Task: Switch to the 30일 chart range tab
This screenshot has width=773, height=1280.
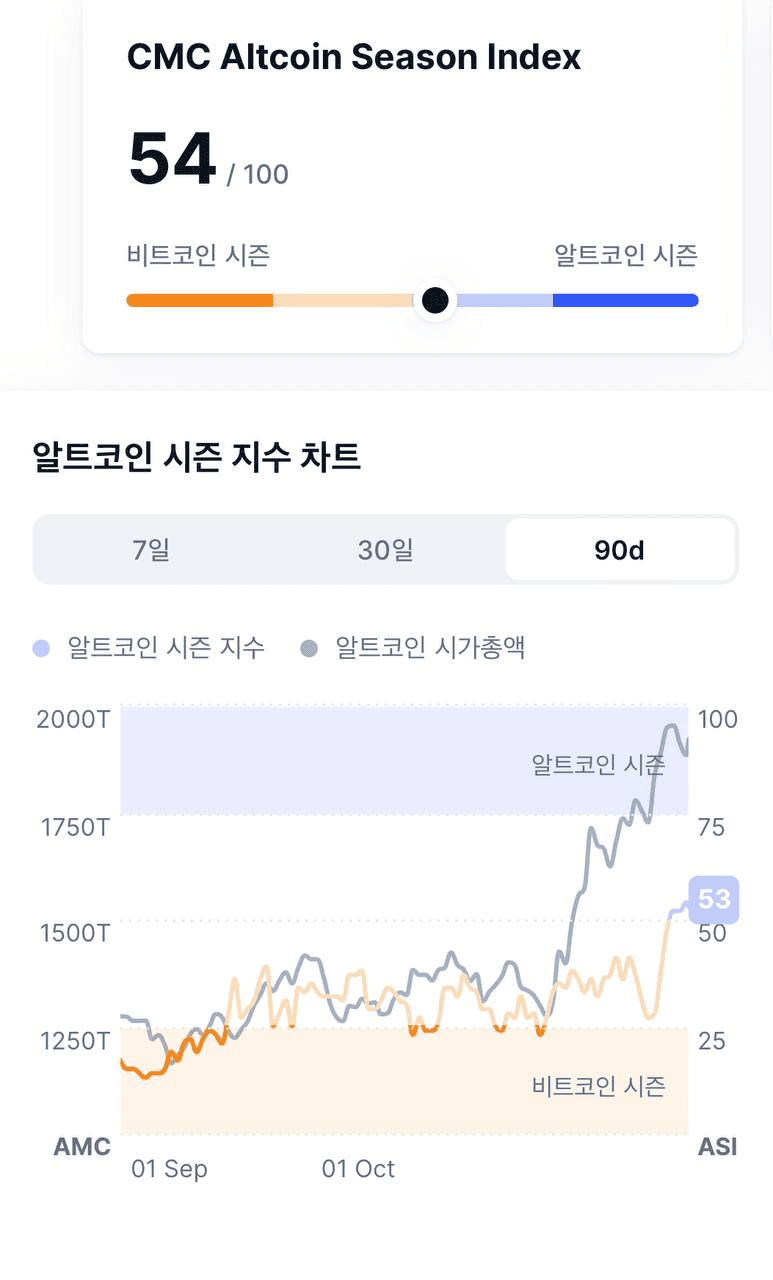Action: 386,550
